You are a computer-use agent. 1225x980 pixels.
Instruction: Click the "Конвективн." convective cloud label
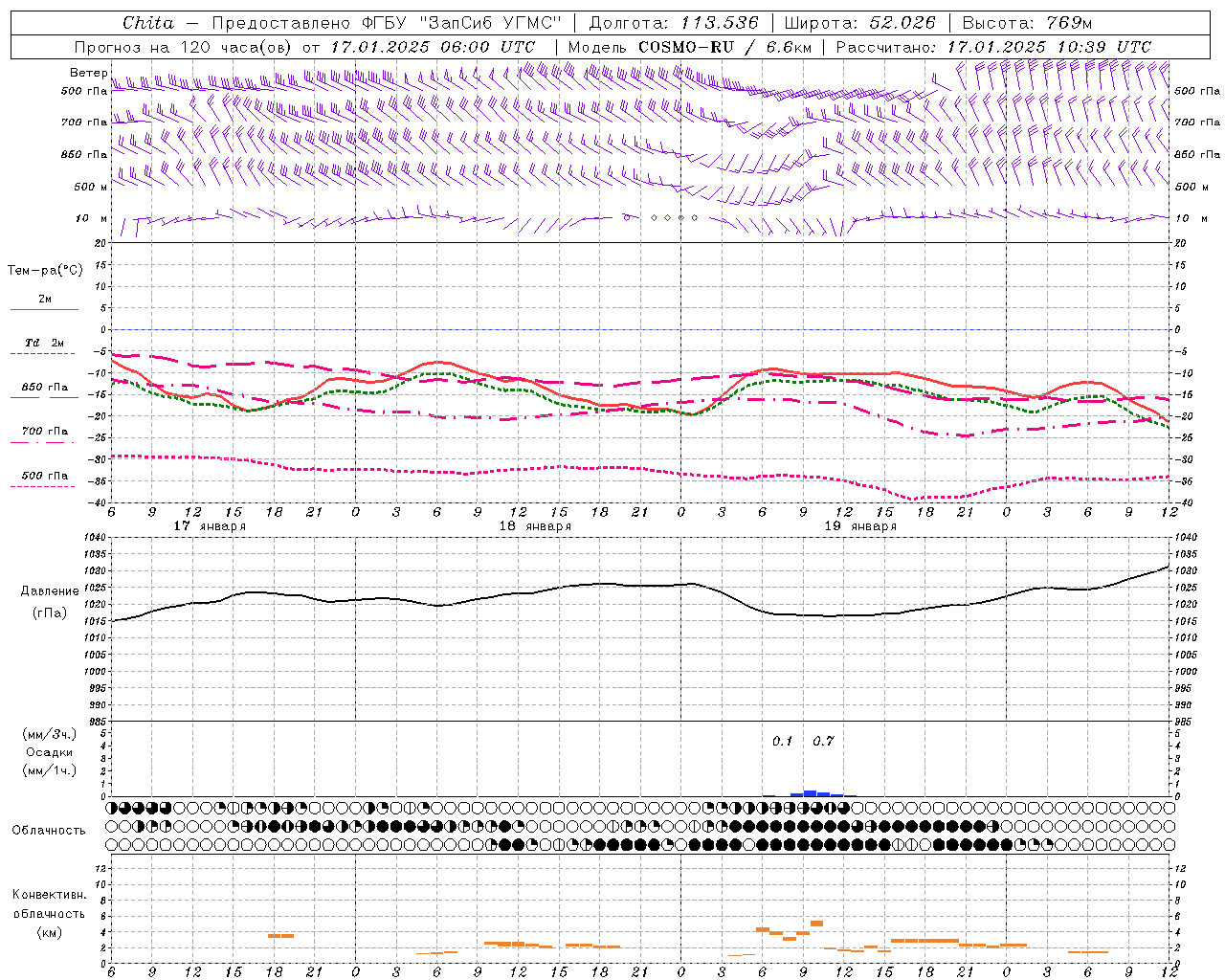pos(49,895)
